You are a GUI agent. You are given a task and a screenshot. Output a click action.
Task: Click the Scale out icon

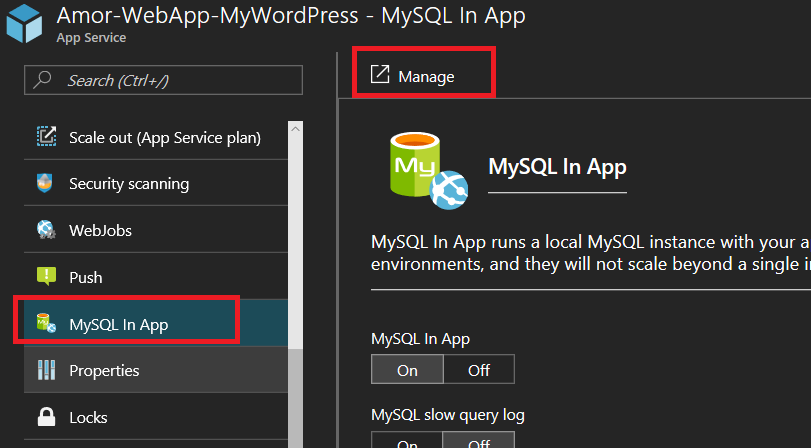coord(47,137)
